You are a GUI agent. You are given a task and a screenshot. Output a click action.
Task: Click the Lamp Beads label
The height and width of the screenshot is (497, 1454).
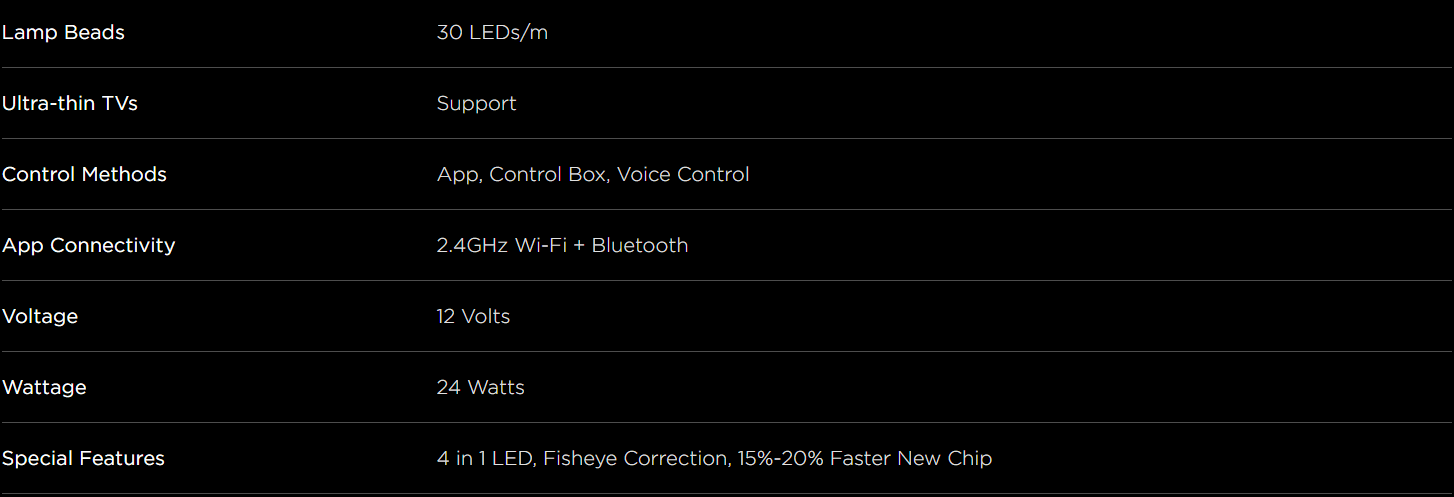point(63,32)
